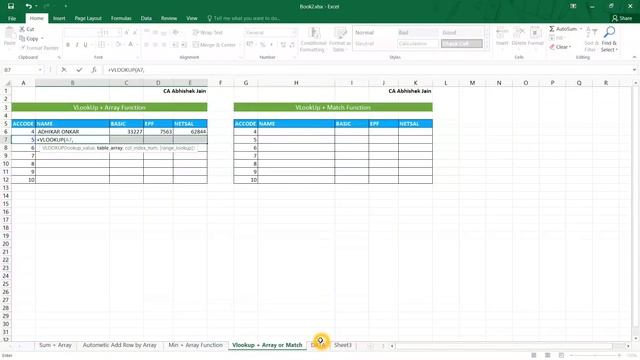Expand the cell styles gallery

tap(486, 47)
